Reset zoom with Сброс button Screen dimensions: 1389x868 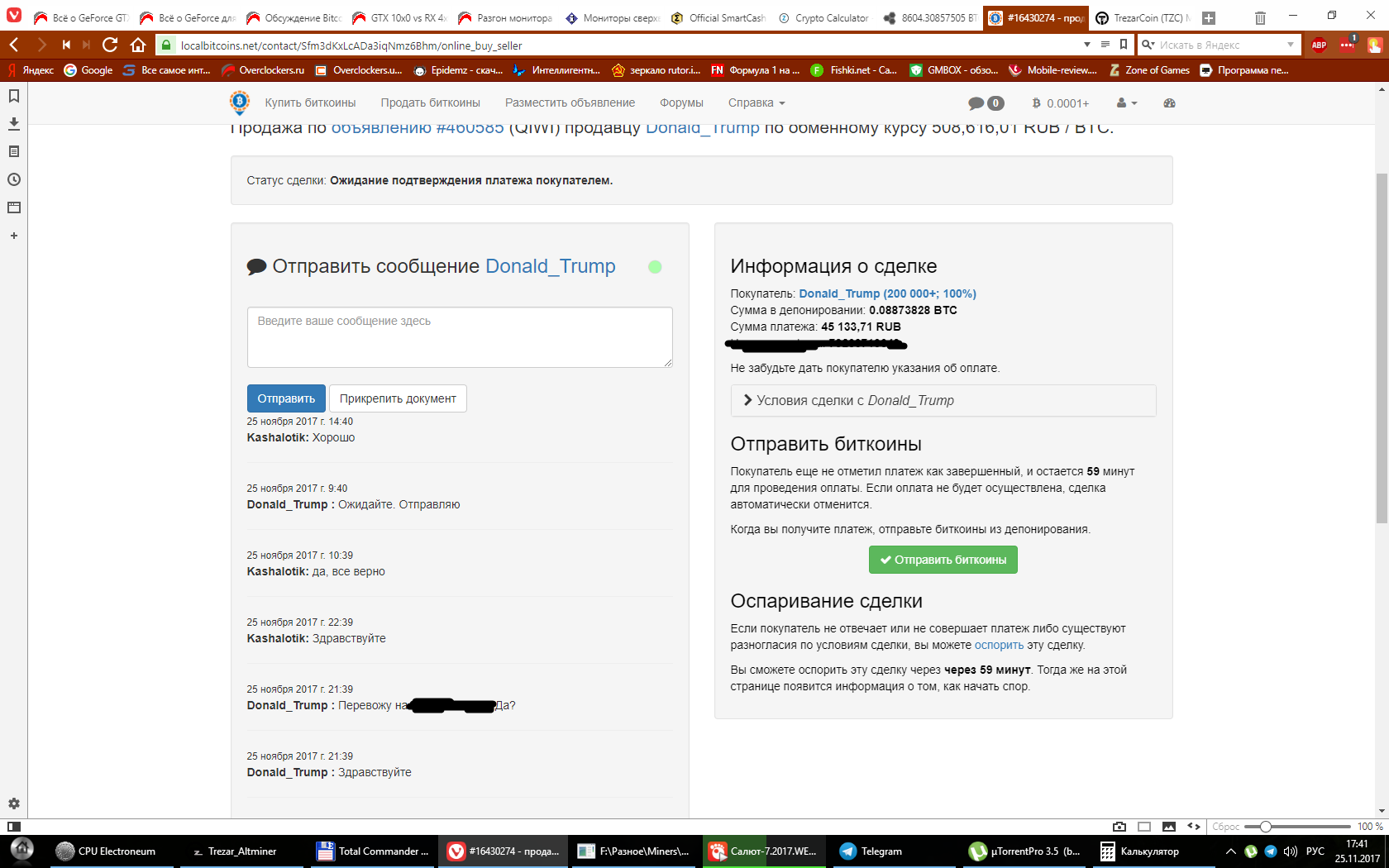coord(1225,827)
